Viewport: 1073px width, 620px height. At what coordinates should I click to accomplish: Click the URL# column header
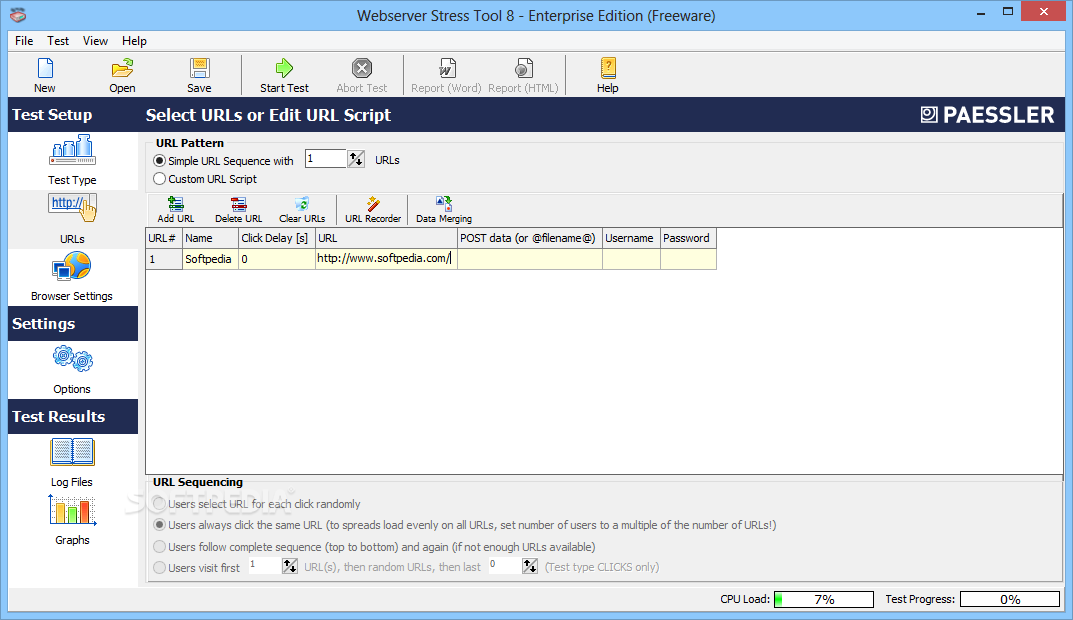[x=164, y=238]
